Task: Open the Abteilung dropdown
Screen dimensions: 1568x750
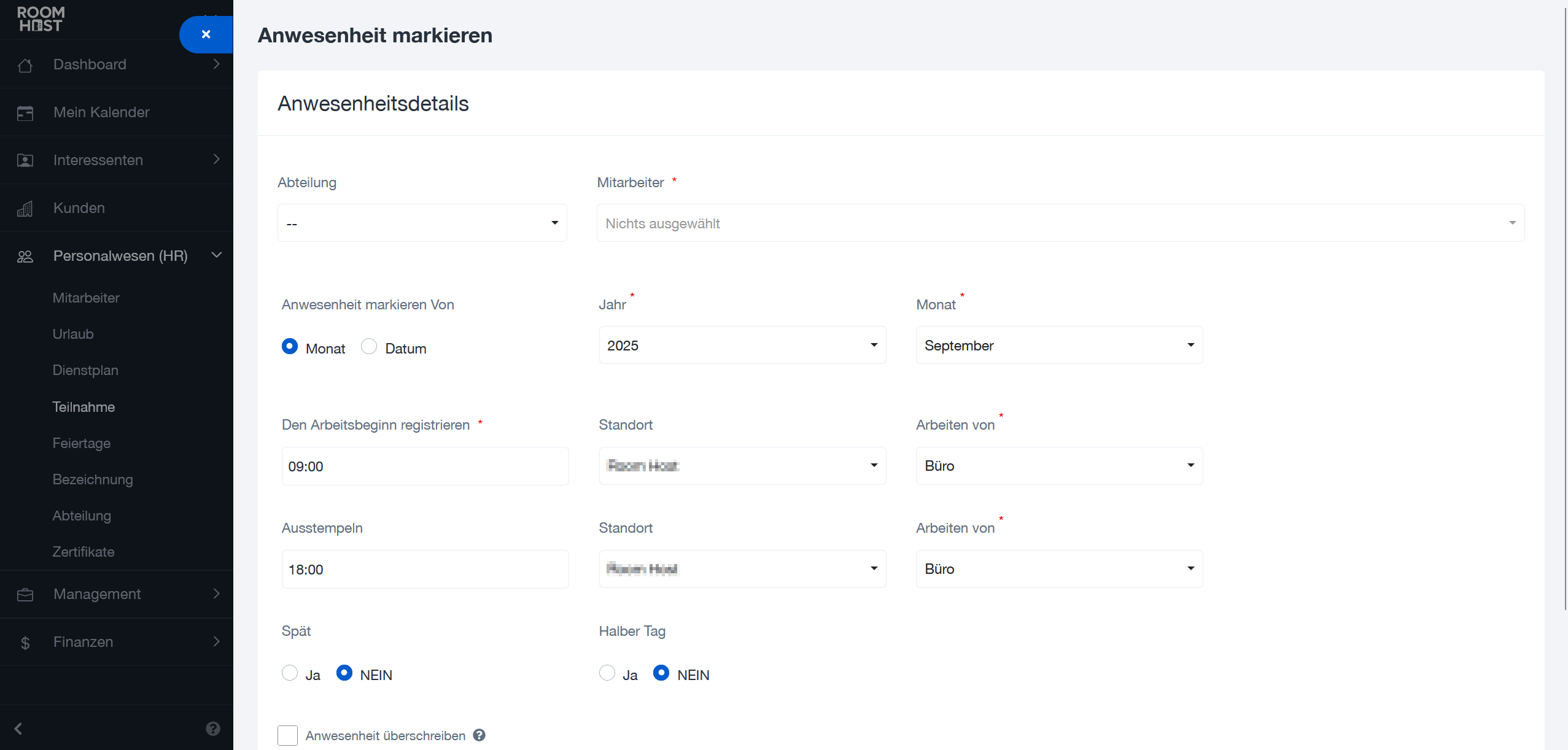Action: point(422,223)
